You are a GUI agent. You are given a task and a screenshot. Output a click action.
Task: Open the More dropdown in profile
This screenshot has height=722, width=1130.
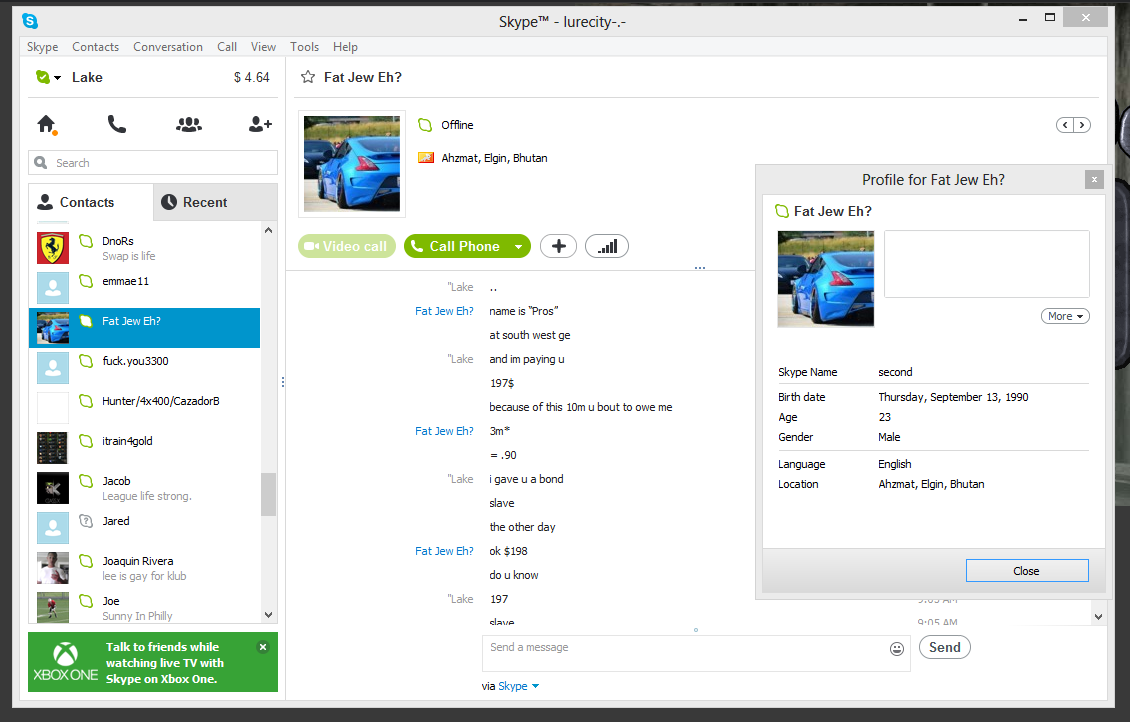(1065, 316)
